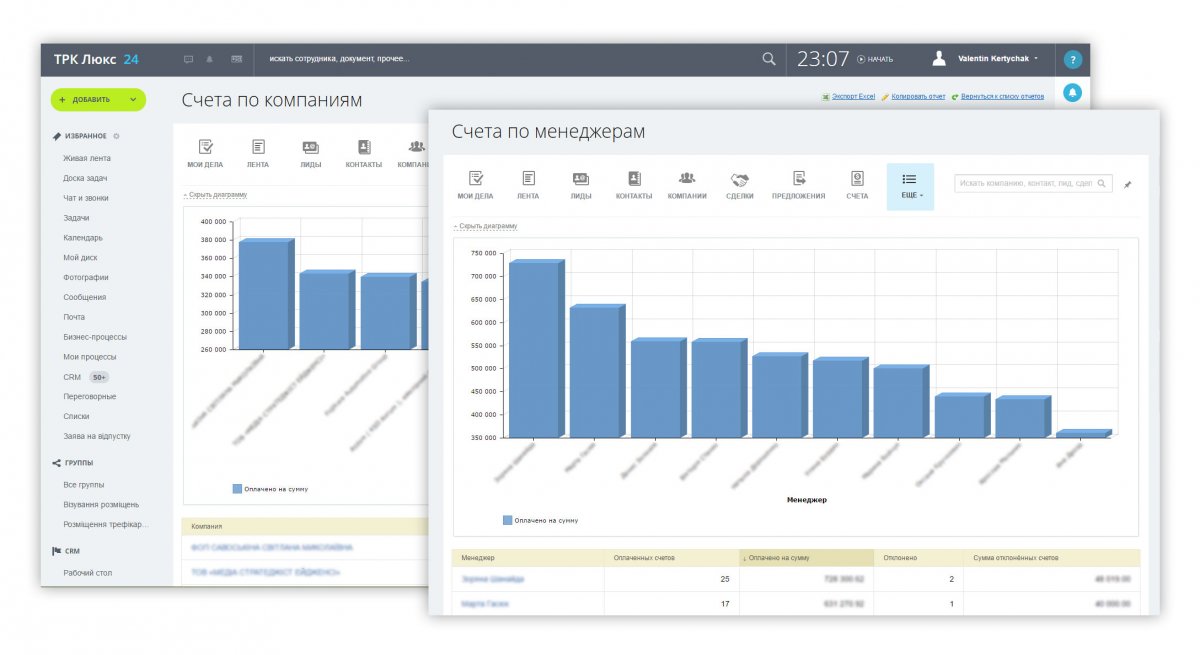This screenshot has width=1200, height=655.
Task: Select Живая лента in left sidebar
Action: [87, 158]
